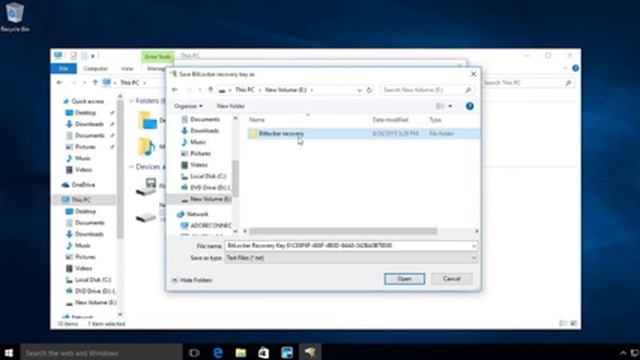Screen dimensions: 640x360
Task: Show hidden system tray icons
Action: pos(623,353)
